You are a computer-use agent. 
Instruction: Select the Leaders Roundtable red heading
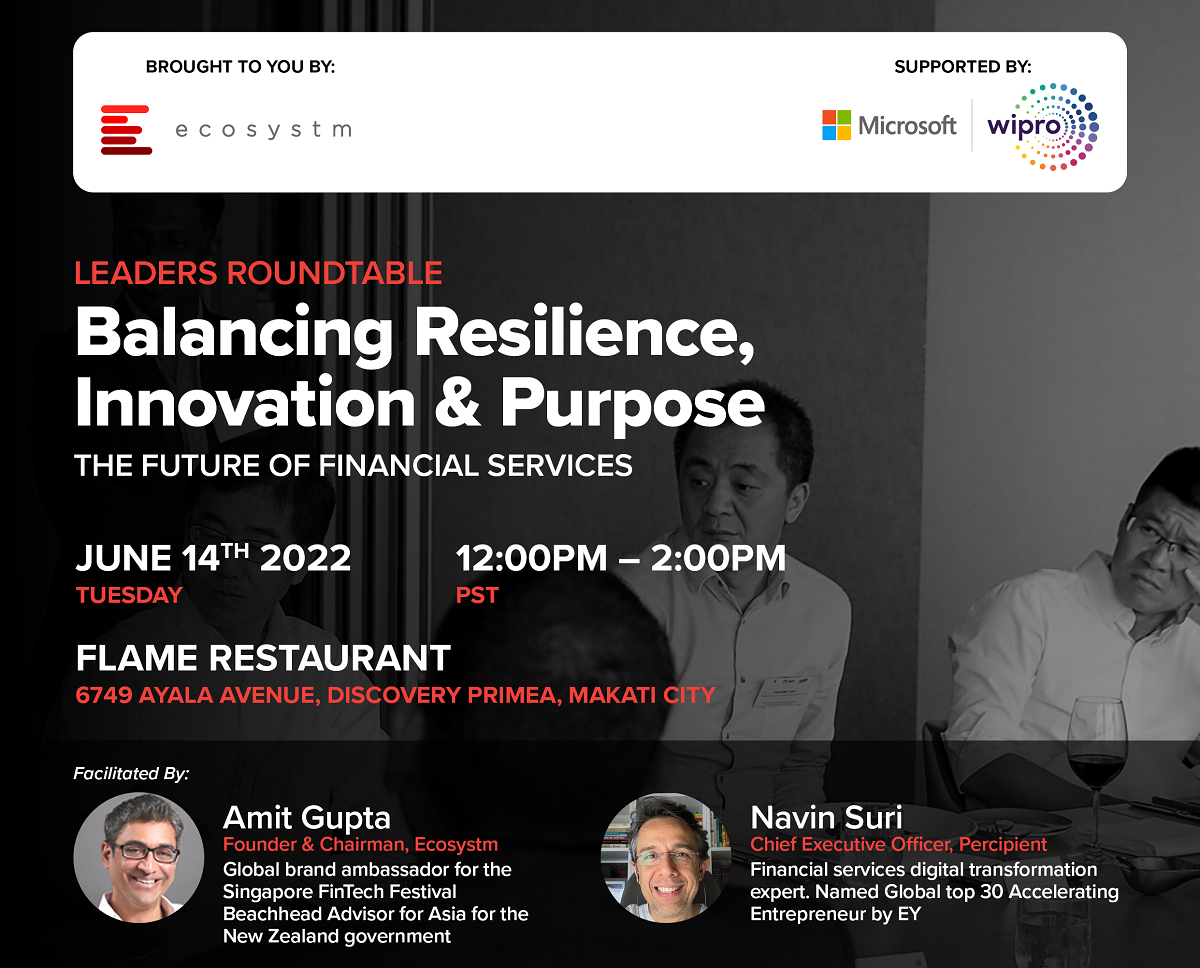(258, 272)
